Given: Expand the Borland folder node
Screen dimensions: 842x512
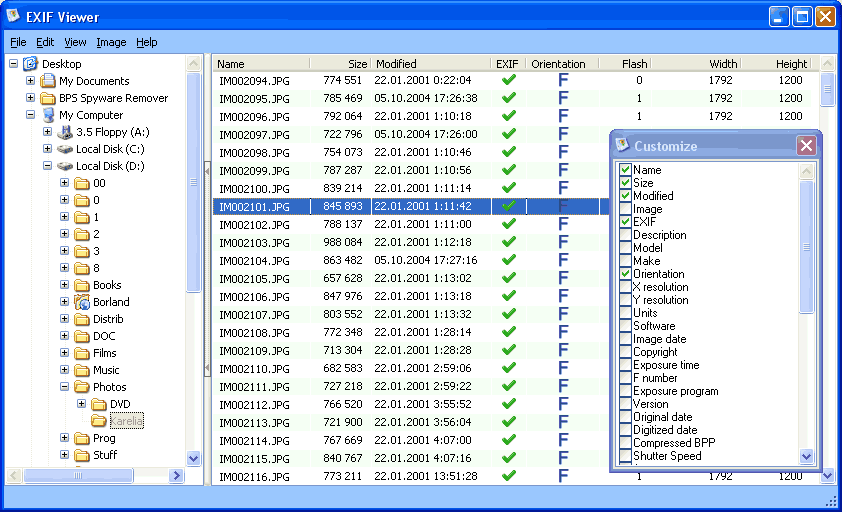Looking at the screenshot, I should pos(64,302).
